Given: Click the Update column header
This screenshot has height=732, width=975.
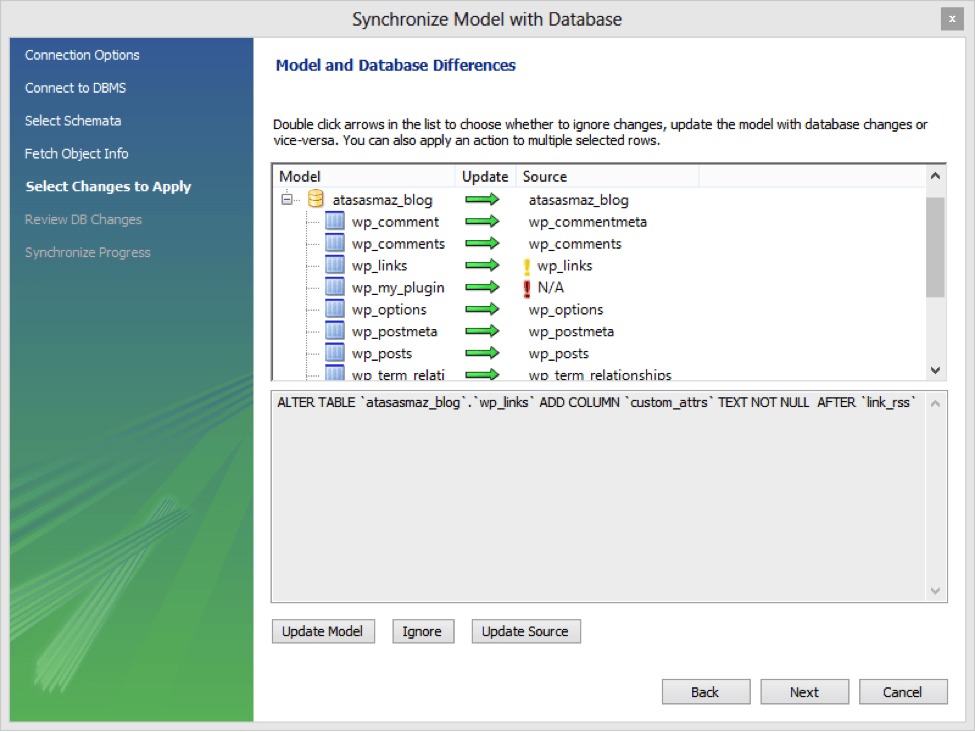Looking at the screenshot, I should pyautogui.click(x=485, y=177).
